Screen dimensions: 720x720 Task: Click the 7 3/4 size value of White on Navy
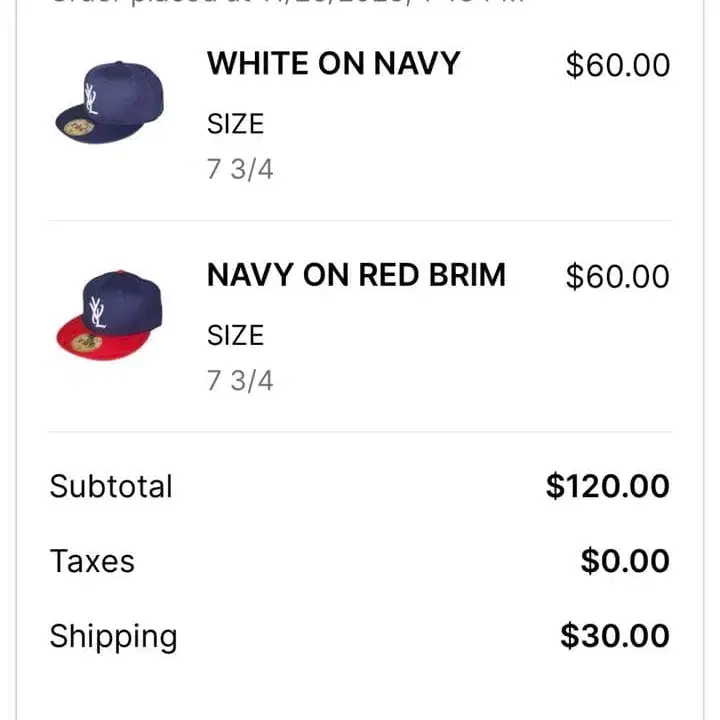[240, 169]
